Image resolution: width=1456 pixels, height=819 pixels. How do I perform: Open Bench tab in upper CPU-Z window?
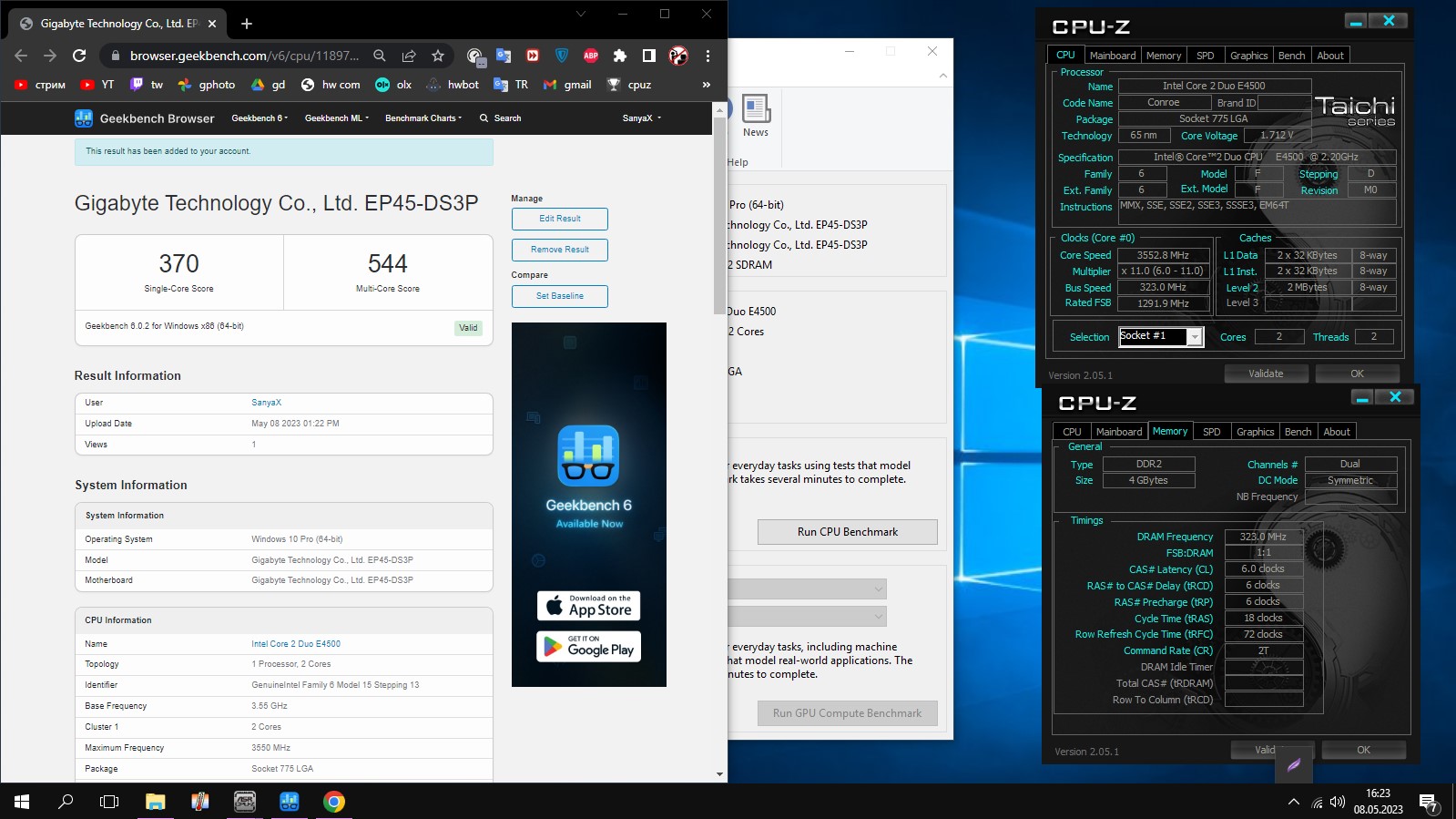[x=1291, y=56]
